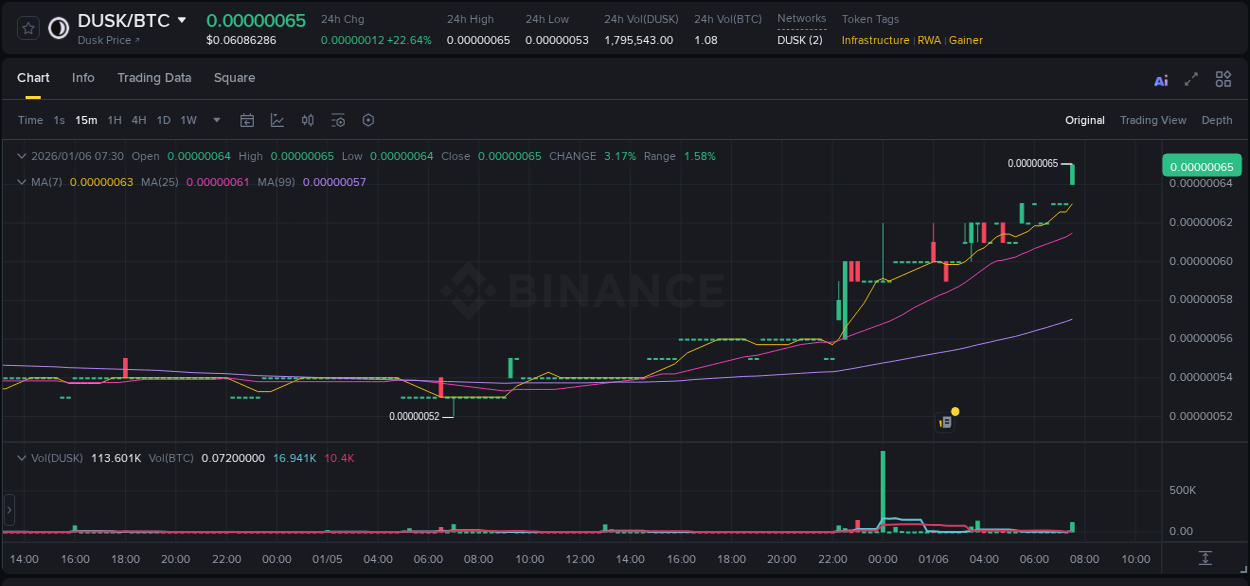The height and width of the screenshot is (586, 1250).
Task: Launch the Binance Ai assistant
Action: pos(1160,79)
